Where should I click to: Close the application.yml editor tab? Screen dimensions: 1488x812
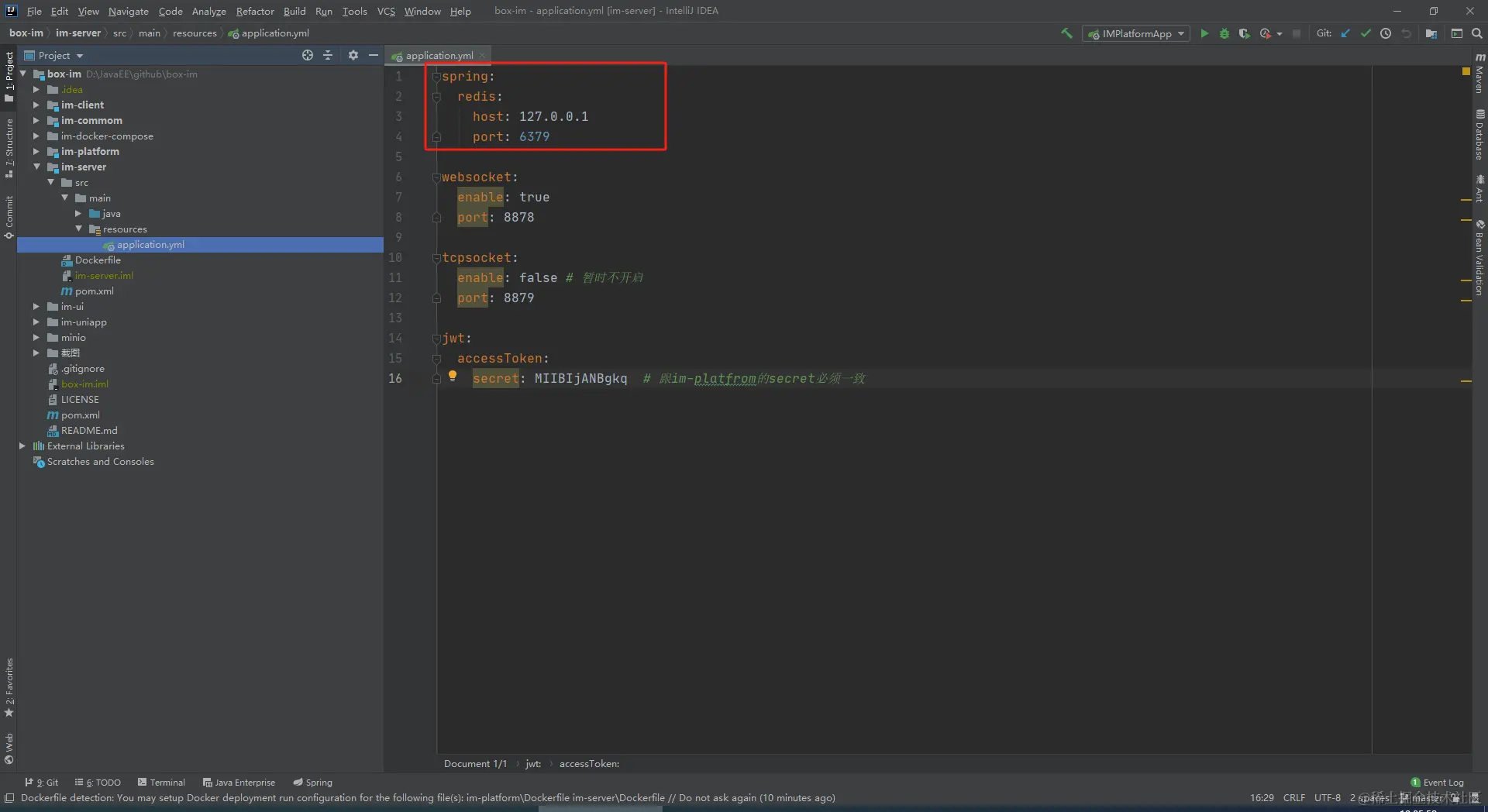[x=482, y=56]
